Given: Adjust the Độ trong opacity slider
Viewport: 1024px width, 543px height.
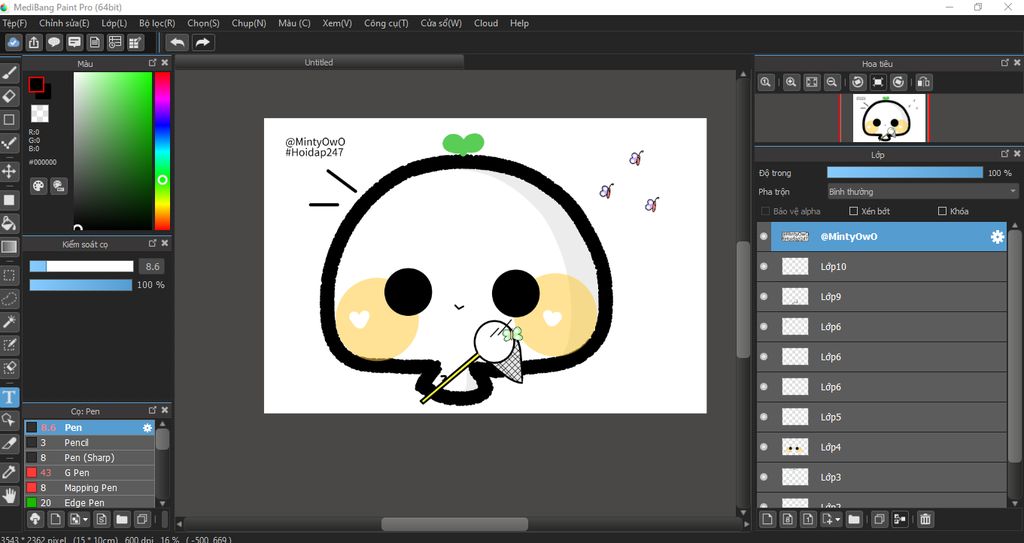Looking at the screenshot, I should point(904,173).
